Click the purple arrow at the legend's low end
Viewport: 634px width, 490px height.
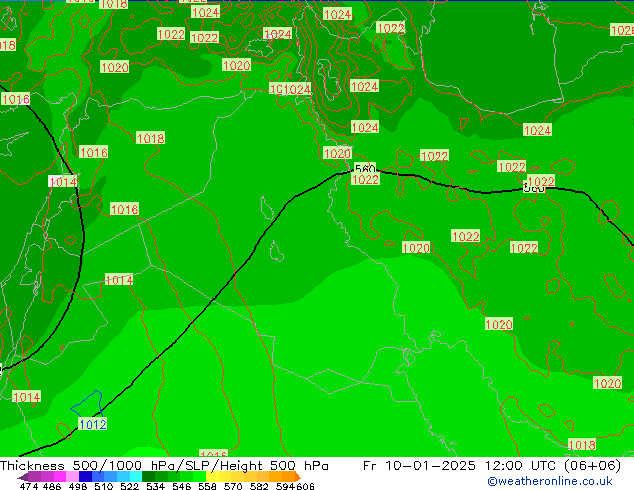click(22, 477)
